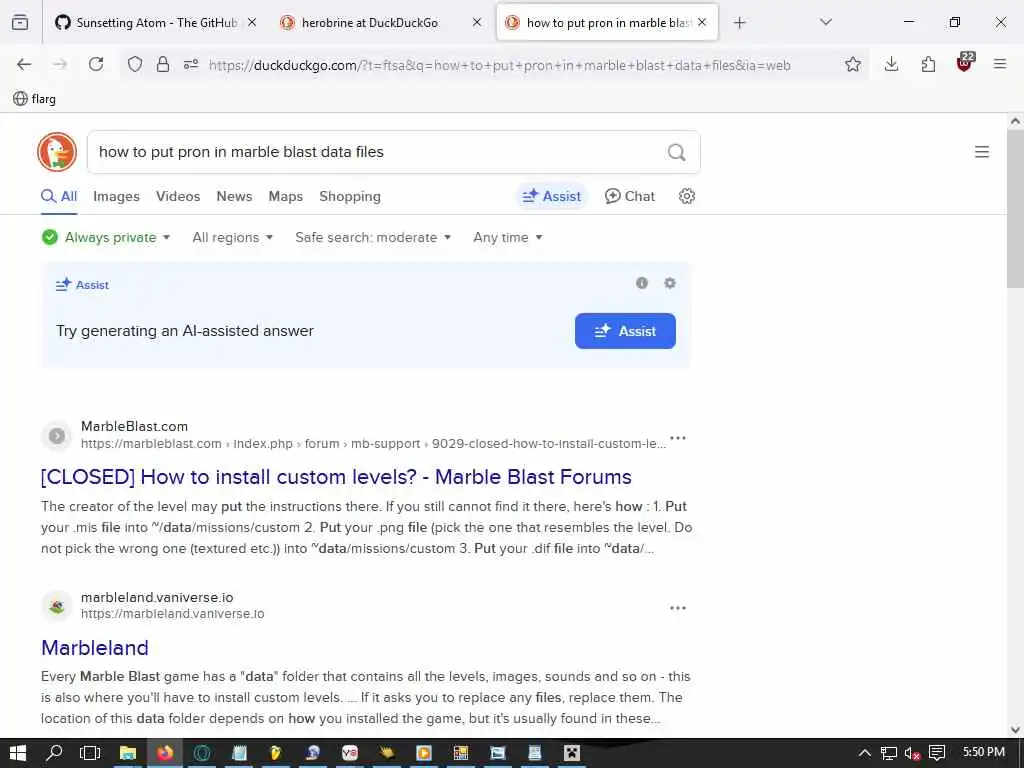The image size is (1024, 768).
Task: Close the Sunsetting Atom tab
Action: [252, 22]
